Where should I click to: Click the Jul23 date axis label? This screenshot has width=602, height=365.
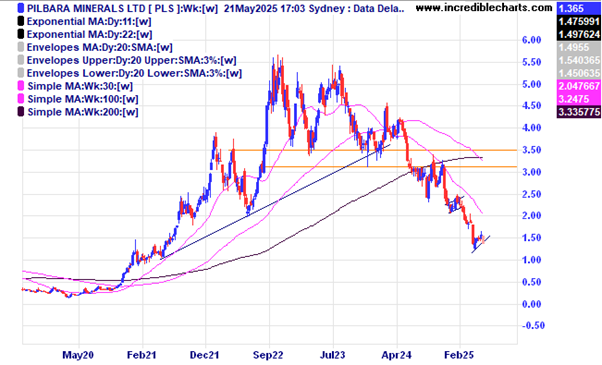click(332, 355)
